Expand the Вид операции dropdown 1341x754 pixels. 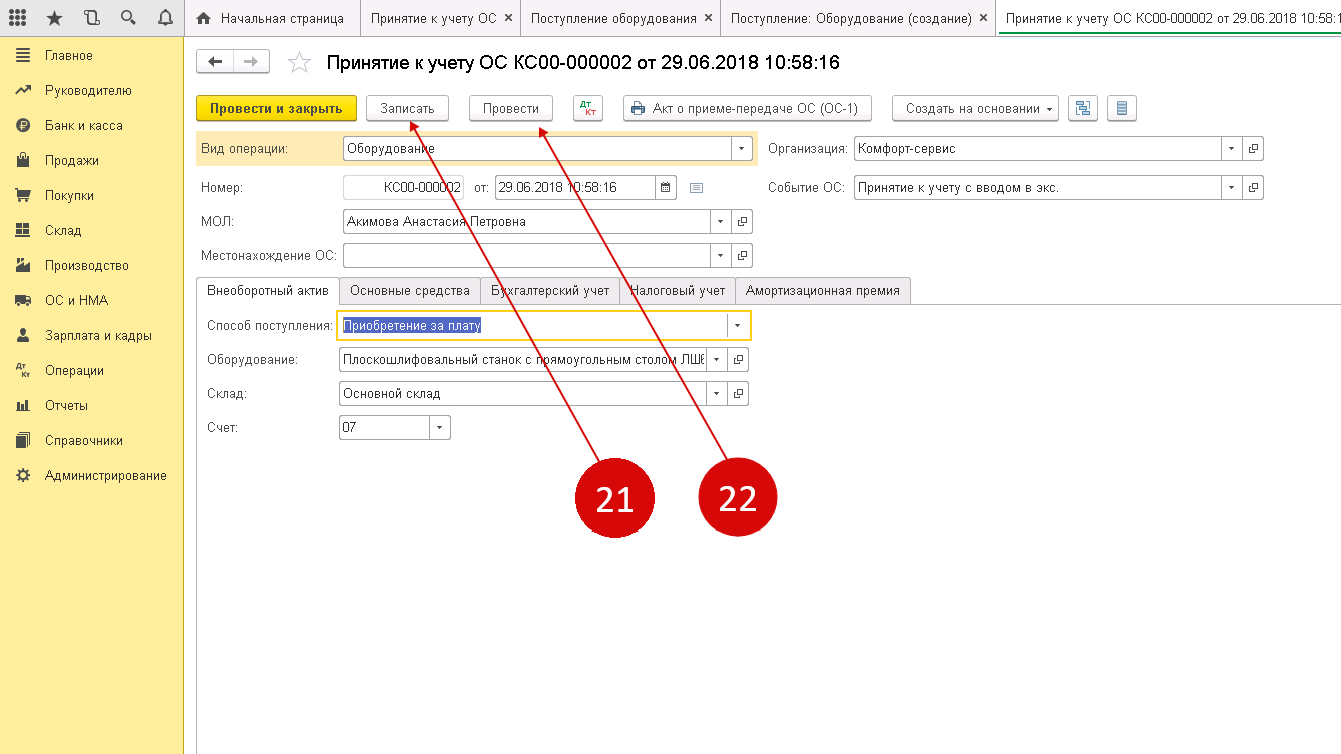(741, 149)
